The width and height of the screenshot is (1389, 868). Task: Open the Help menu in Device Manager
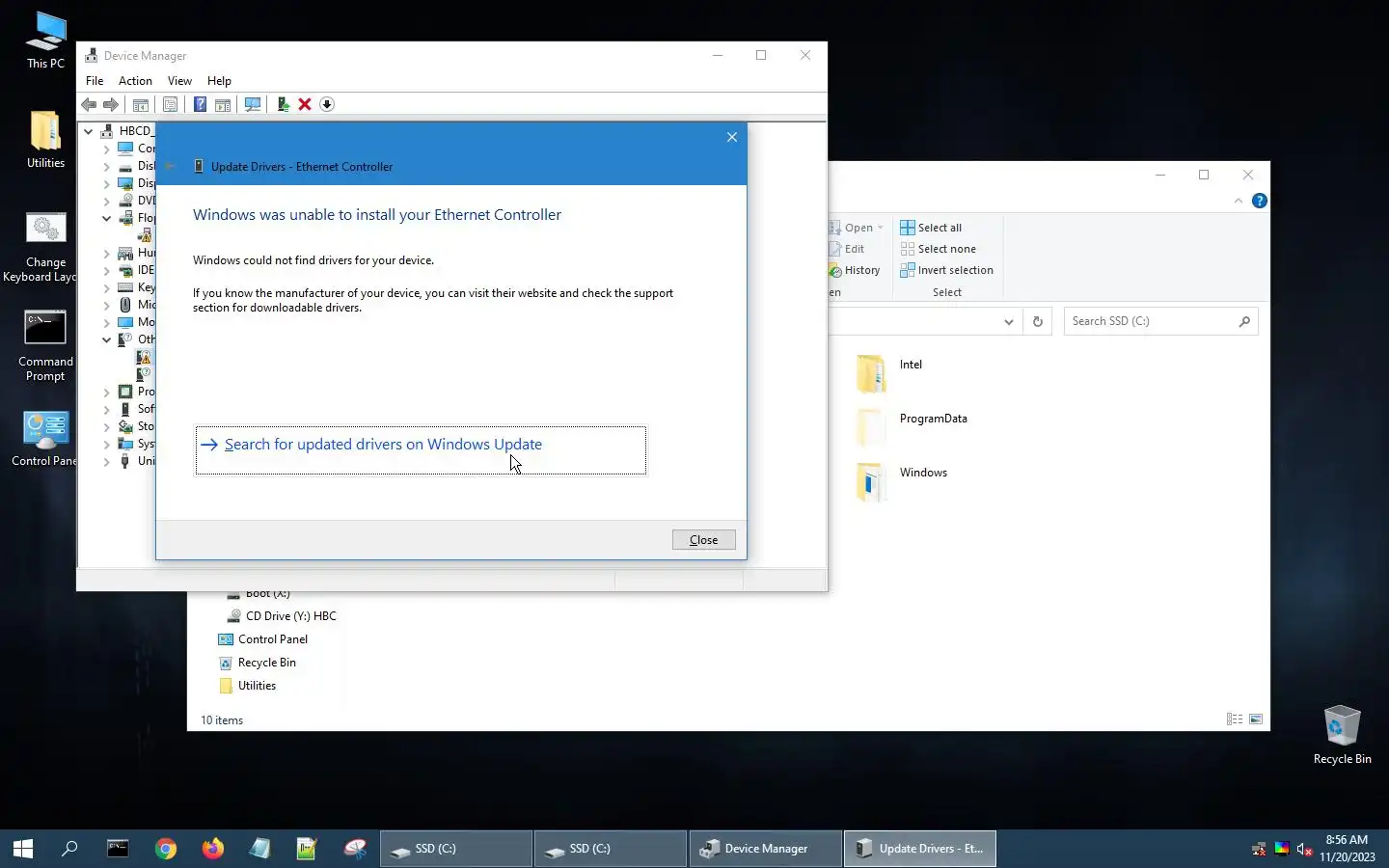(x=219, y=81)
